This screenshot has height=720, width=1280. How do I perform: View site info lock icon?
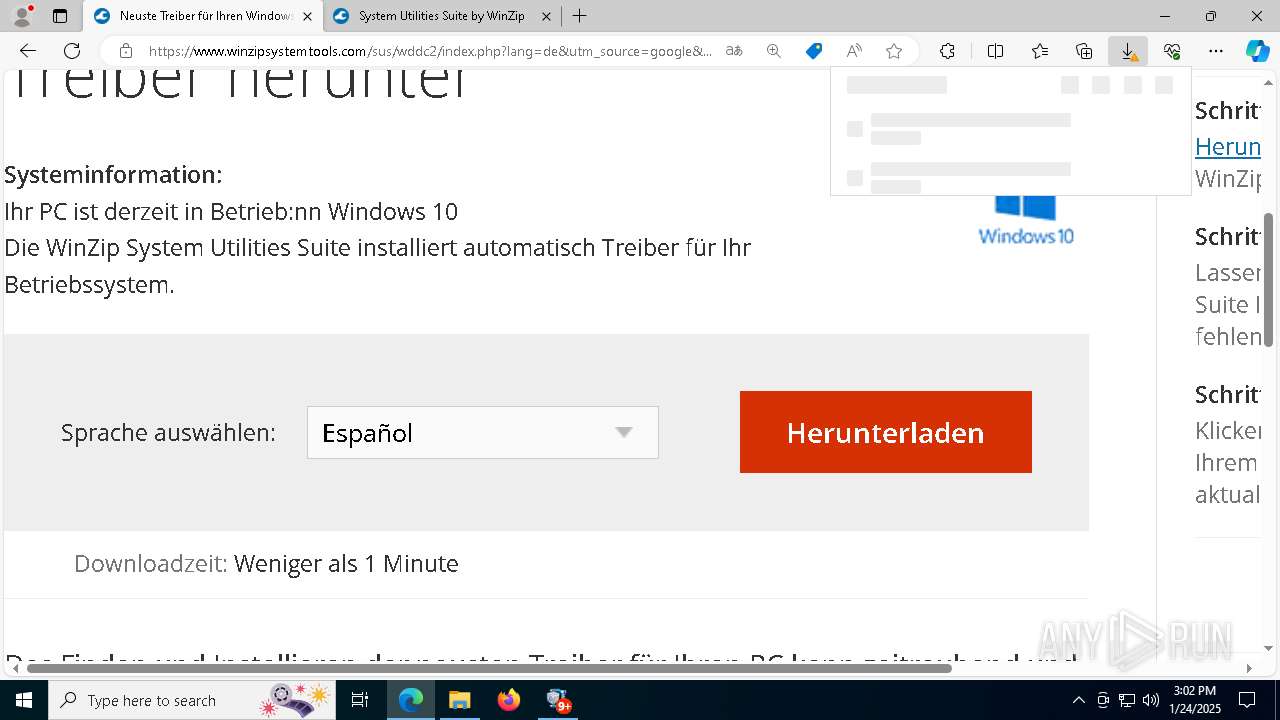click(126, 51)
